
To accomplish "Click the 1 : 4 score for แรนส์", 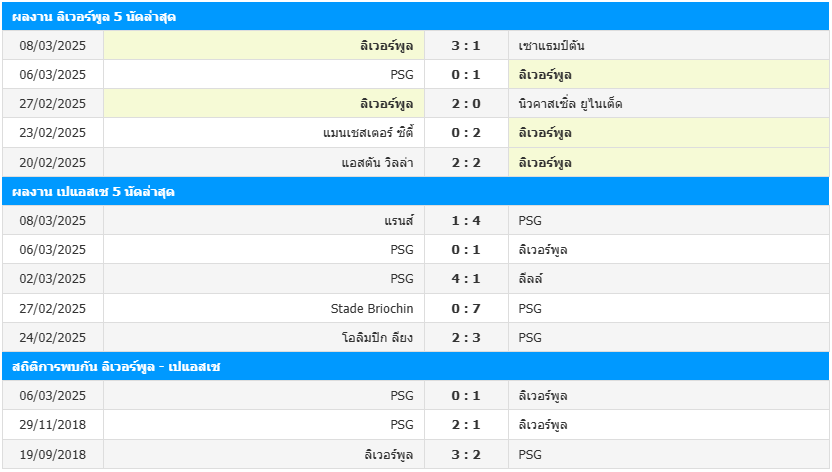I will click(x=466, y=221).
